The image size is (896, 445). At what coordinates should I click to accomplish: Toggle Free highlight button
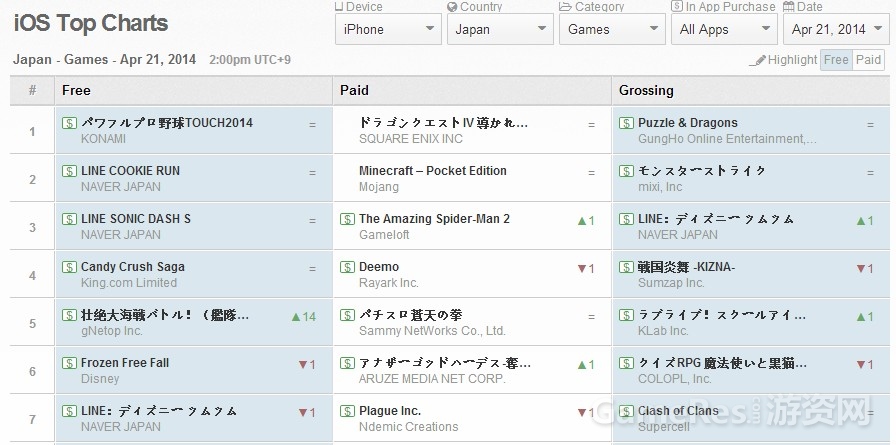[836, 60]
